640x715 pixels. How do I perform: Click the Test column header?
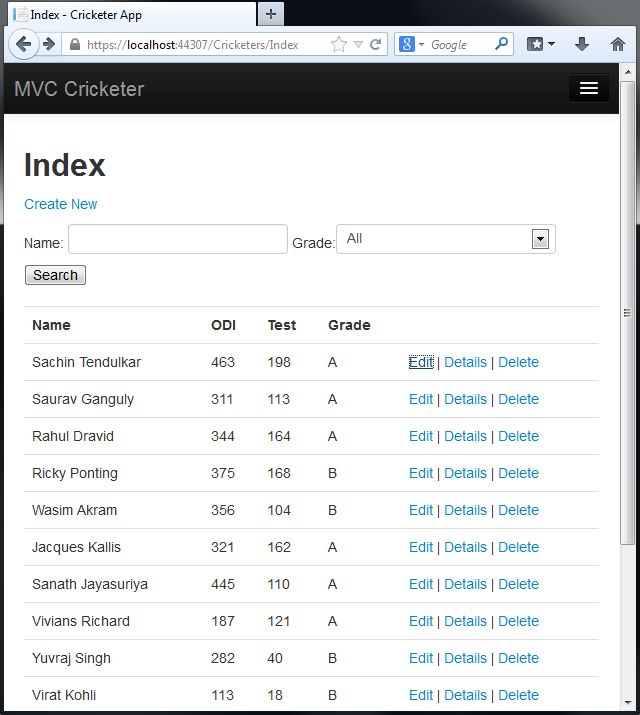(x=282, y=325)
